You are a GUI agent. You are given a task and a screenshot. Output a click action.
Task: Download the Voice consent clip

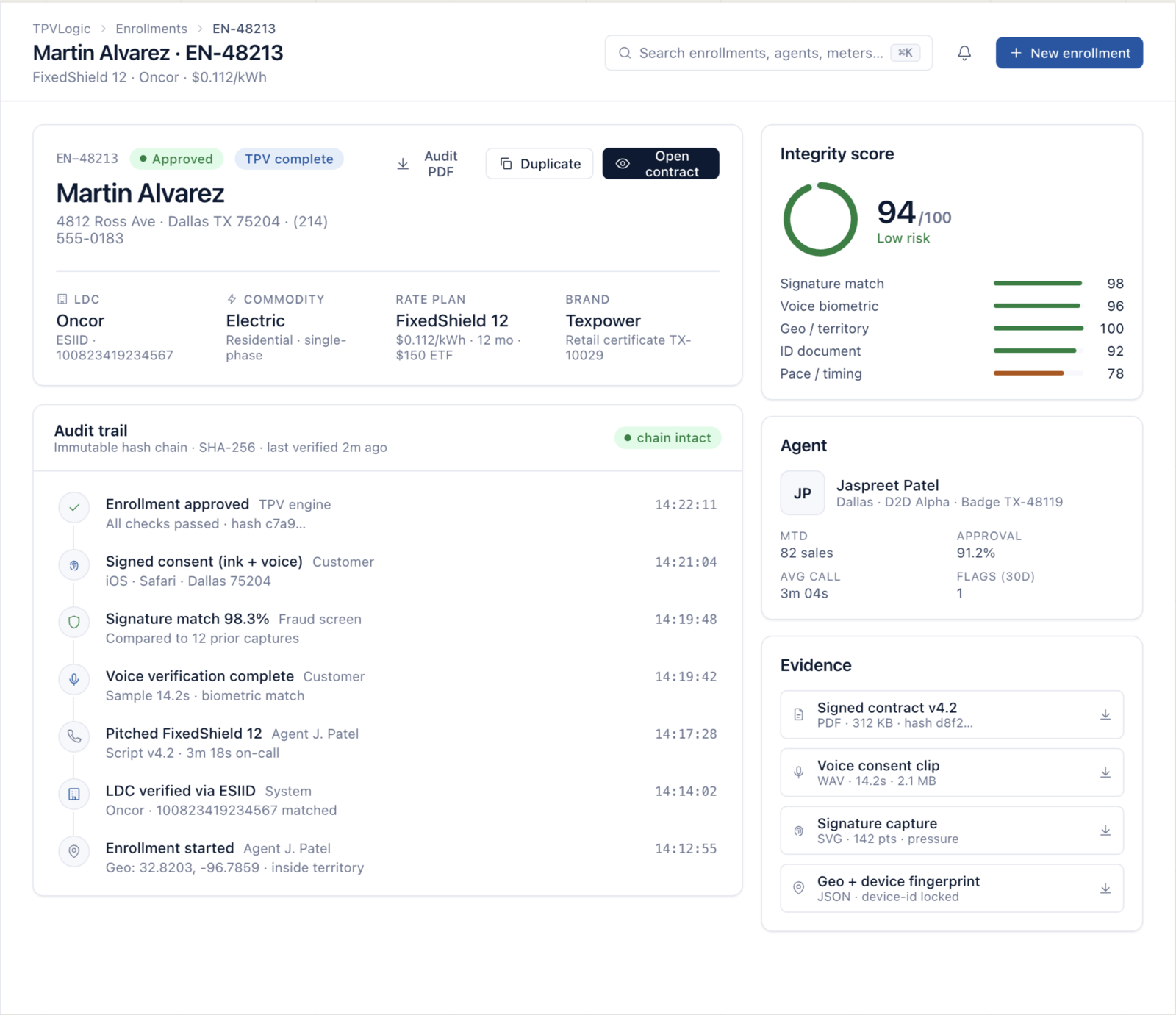(1105, 773)
